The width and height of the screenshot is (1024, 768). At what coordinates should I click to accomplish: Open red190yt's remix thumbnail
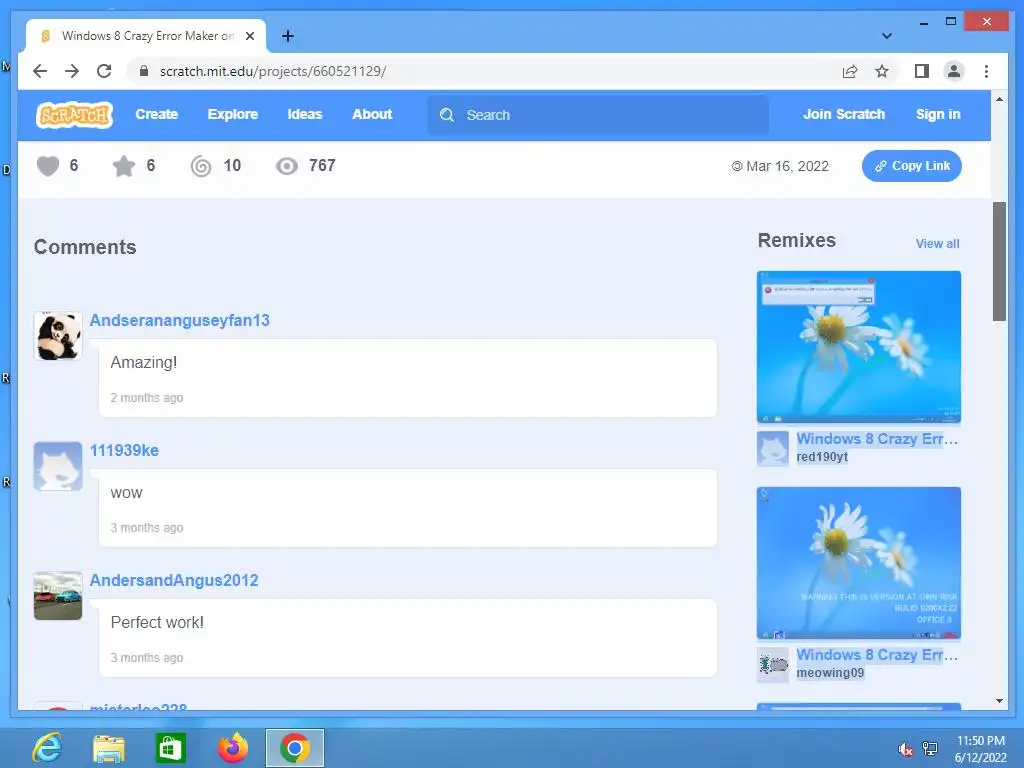click(859, 347)
